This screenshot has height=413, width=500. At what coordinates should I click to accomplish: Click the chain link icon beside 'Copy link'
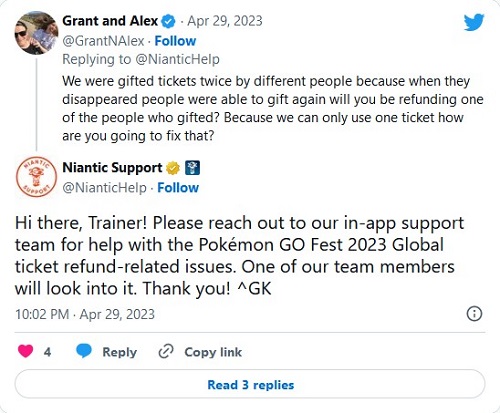pos(166,352)
